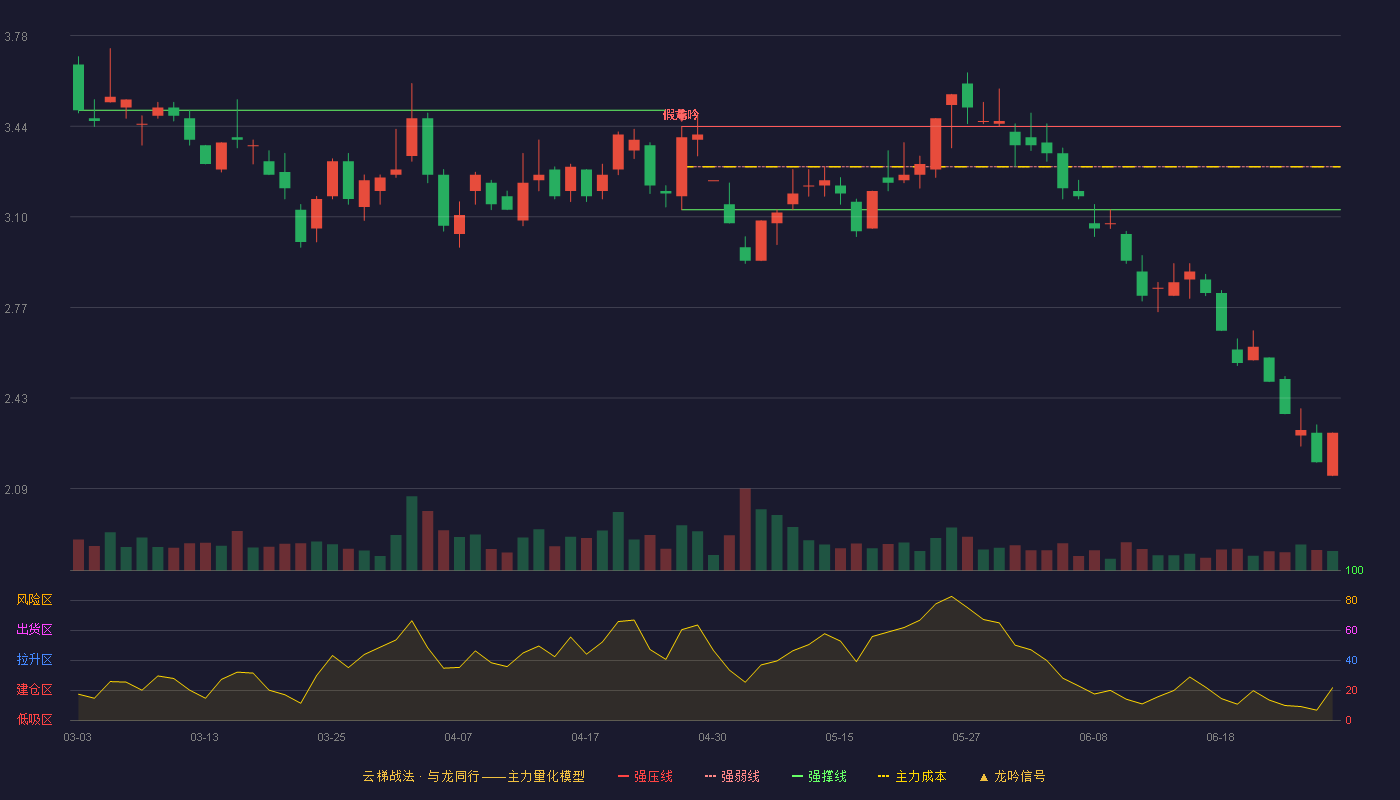Click the yellow 主力成本 dashed legend marker
Screen dimensions: 1400x800
pyautogui.click(x=883, y=776)
